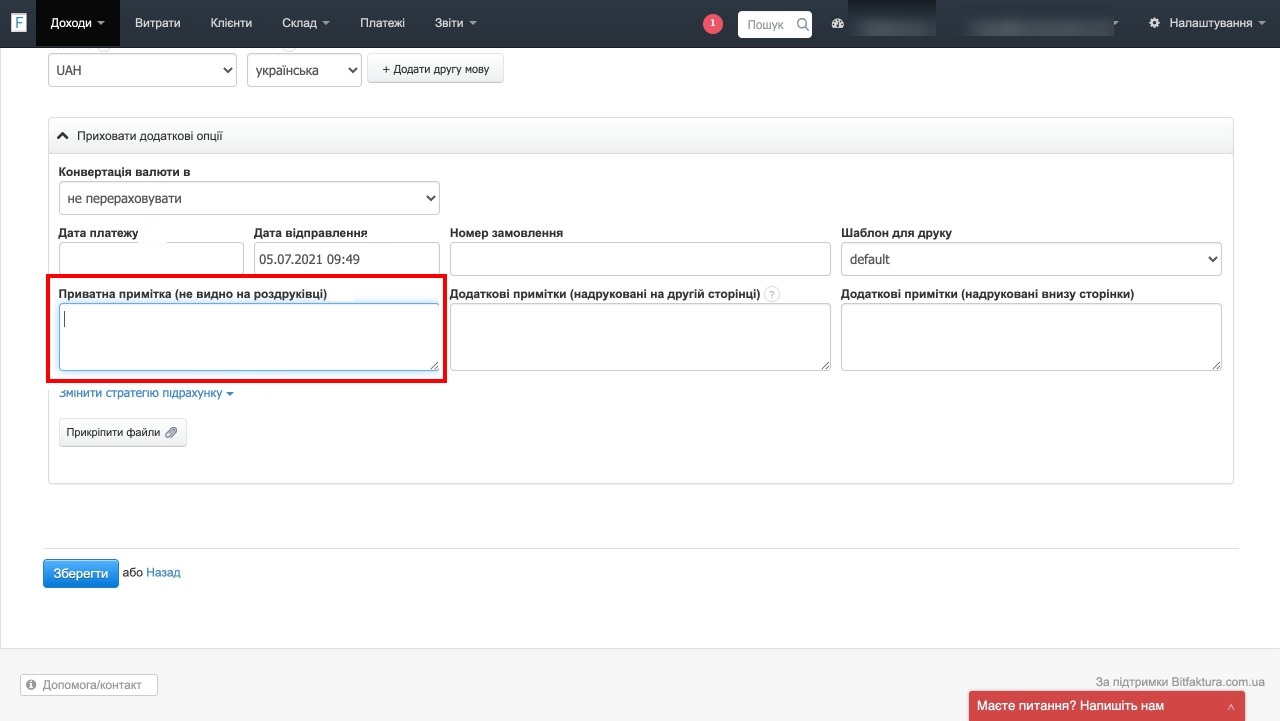This screenshot has width=1280, height=721.
Task: Click the gear icon beside Налаштування
Action: click(x=1155, y=23)
